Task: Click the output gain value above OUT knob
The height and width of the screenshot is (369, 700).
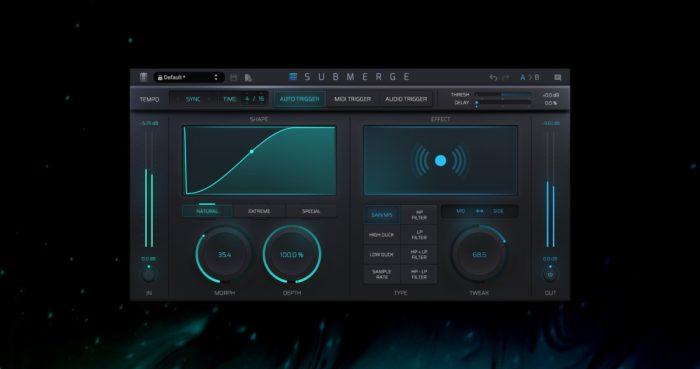Action: (550, 259)
